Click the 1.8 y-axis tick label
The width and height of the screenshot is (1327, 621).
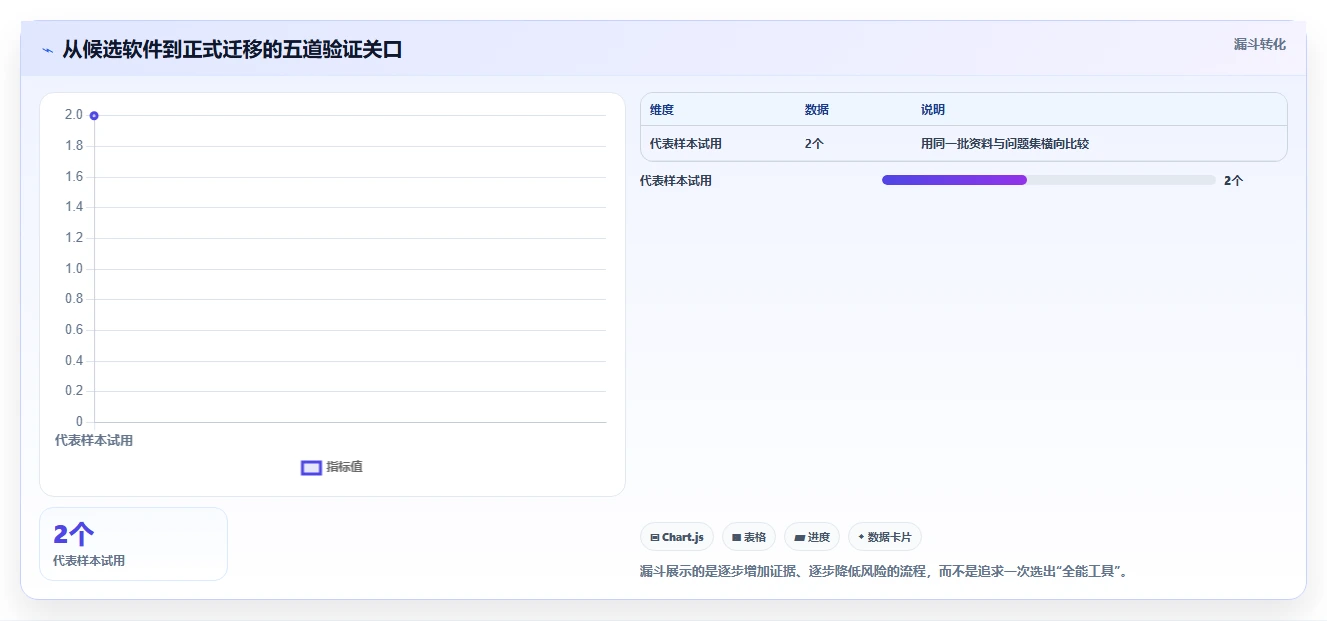point(74,146)
